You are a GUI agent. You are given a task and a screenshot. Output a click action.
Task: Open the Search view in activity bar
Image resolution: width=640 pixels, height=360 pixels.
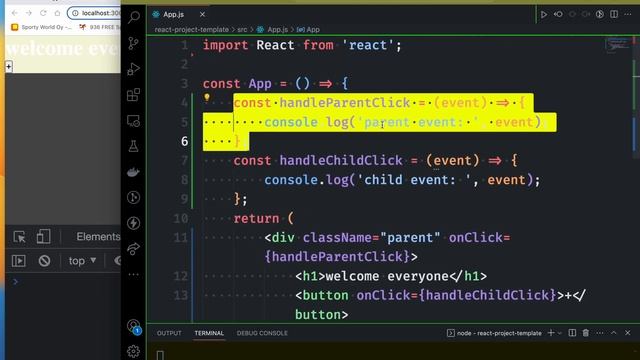[133, 18]
